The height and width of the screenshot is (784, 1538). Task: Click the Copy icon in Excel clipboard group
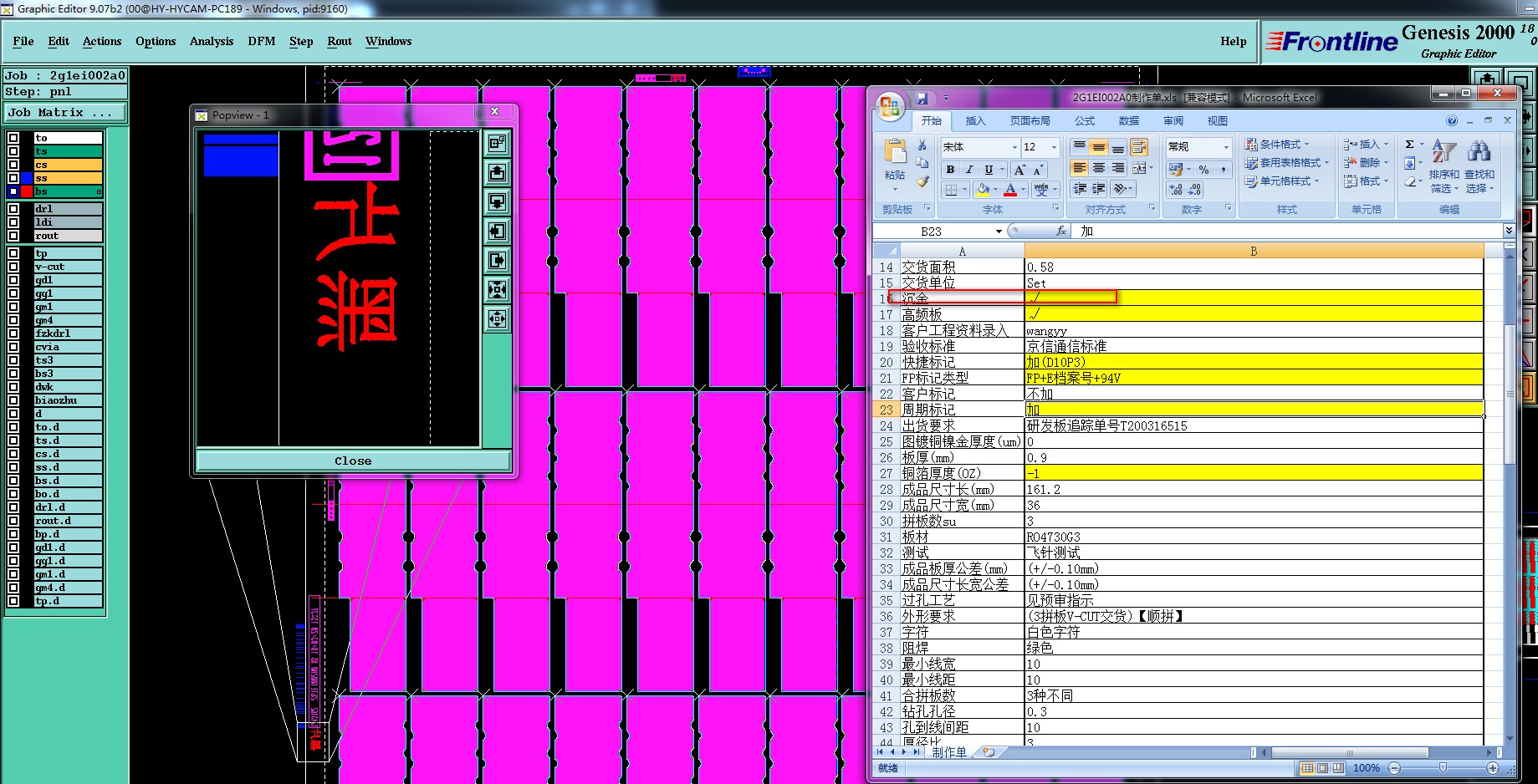(x=922, y=163)
